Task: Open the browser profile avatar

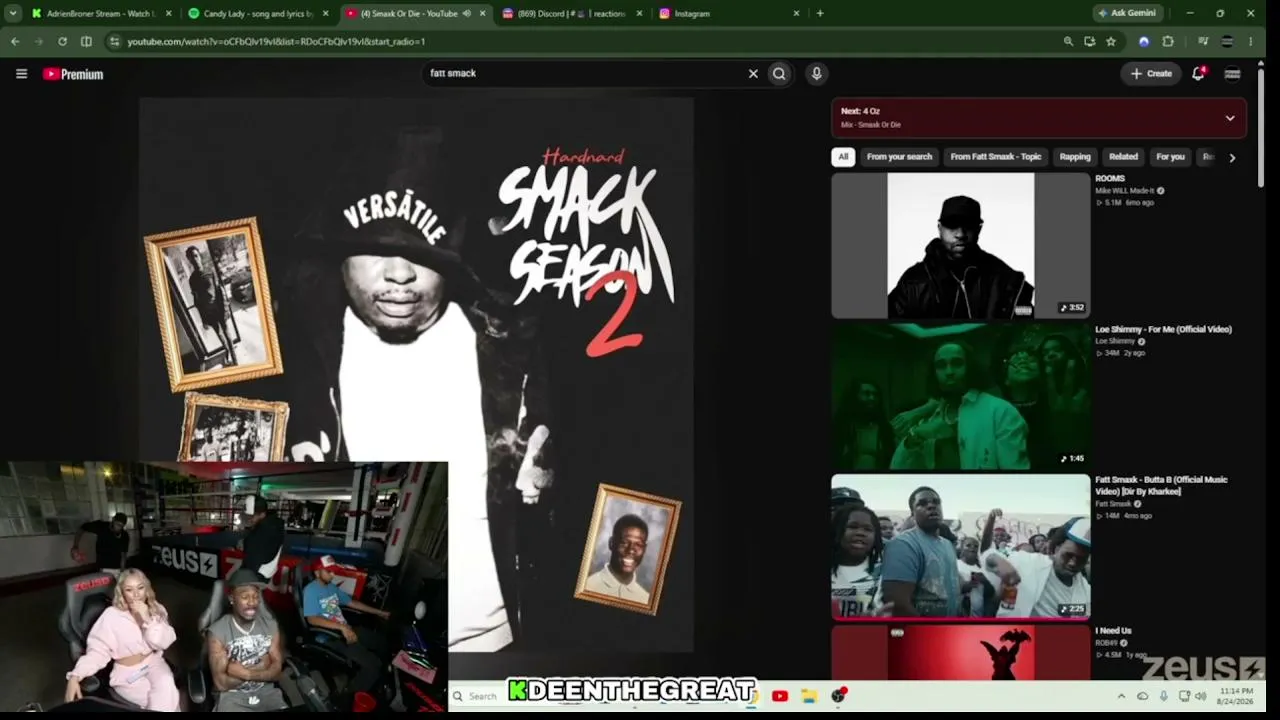Action: 1227,41
